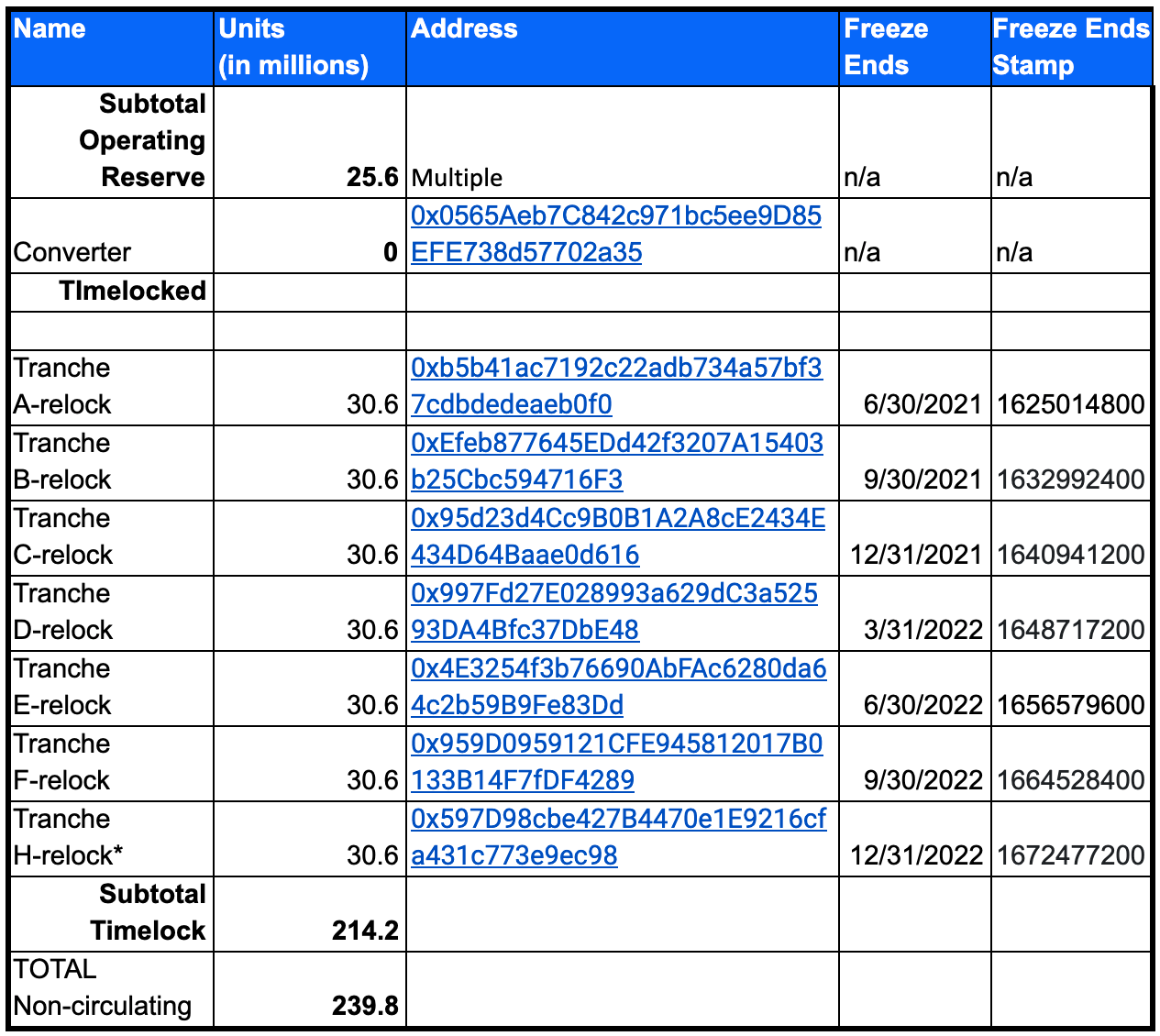Open Tranche A-relock address link
The width and height of the screenshot is (1160, 1036).
tap(616, 386)
